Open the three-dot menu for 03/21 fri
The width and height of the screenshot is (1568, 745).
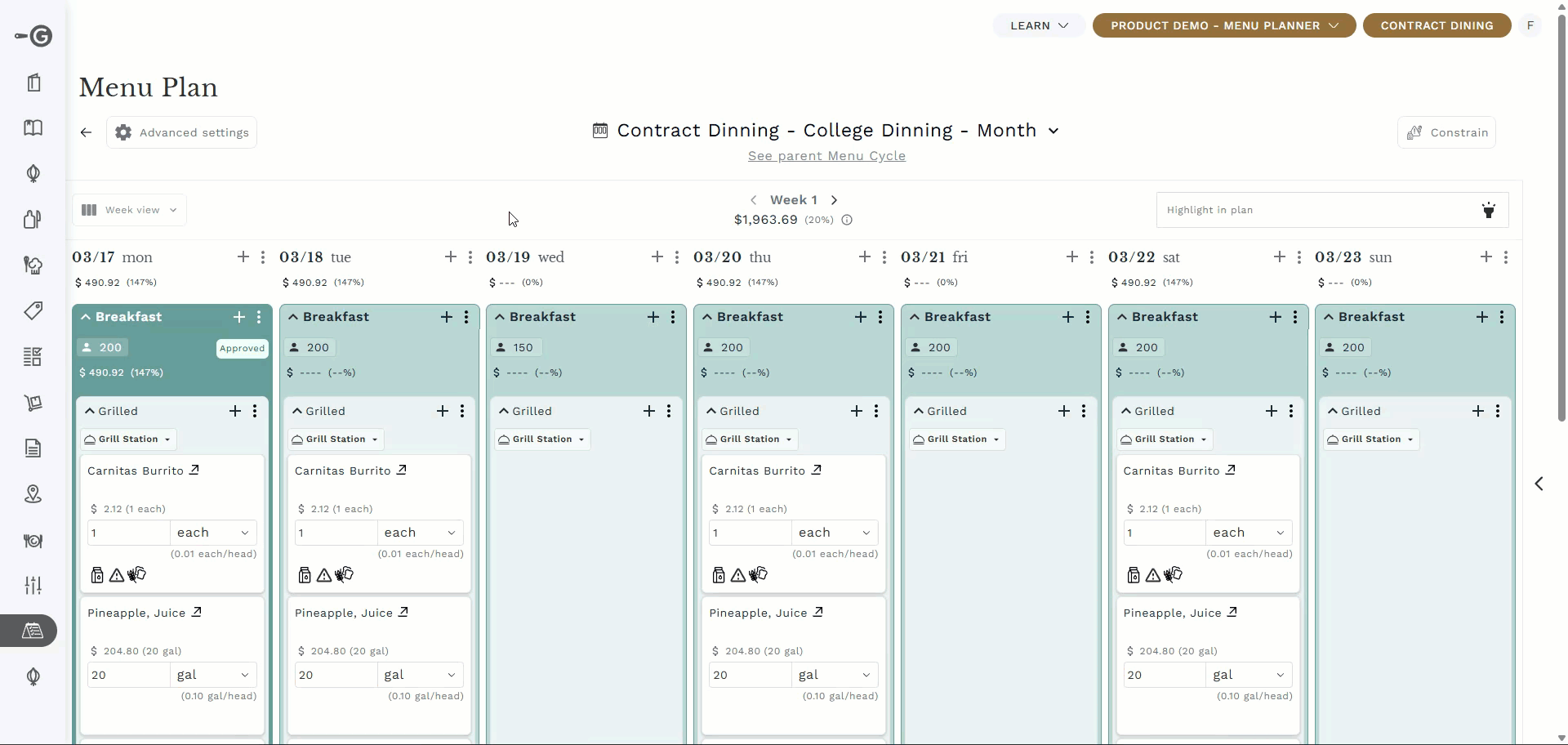pyautogui.click(x=1092, y=257)
